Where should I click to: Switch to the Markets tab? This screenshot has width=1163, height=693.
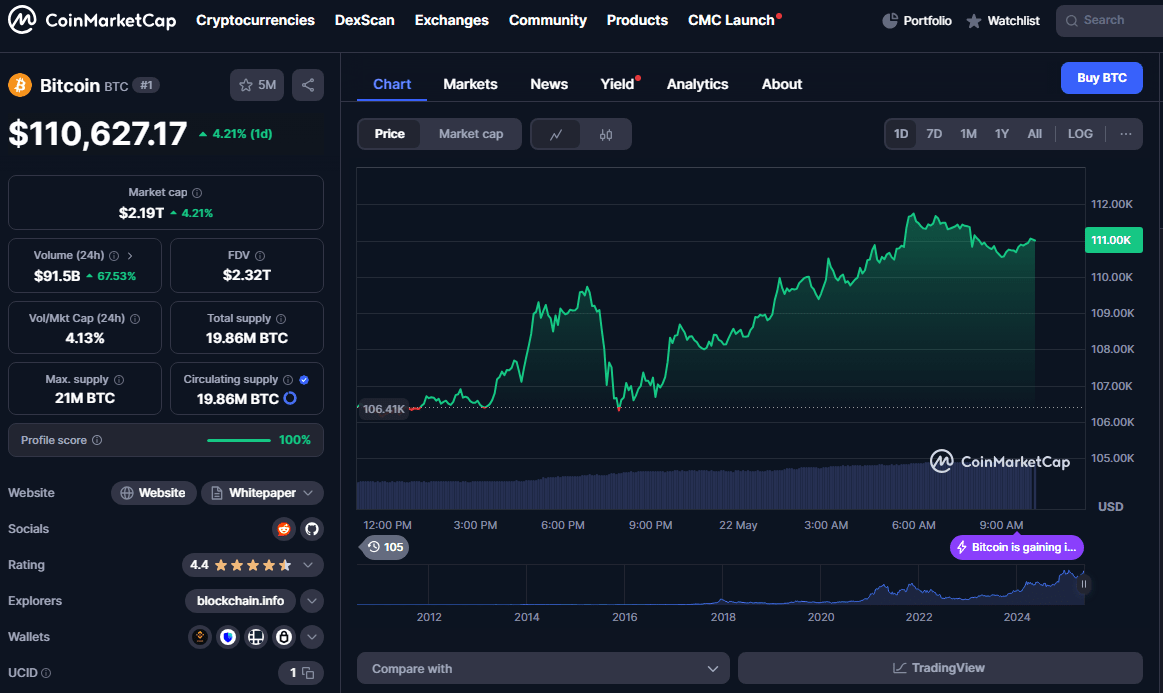pos(470,85)
